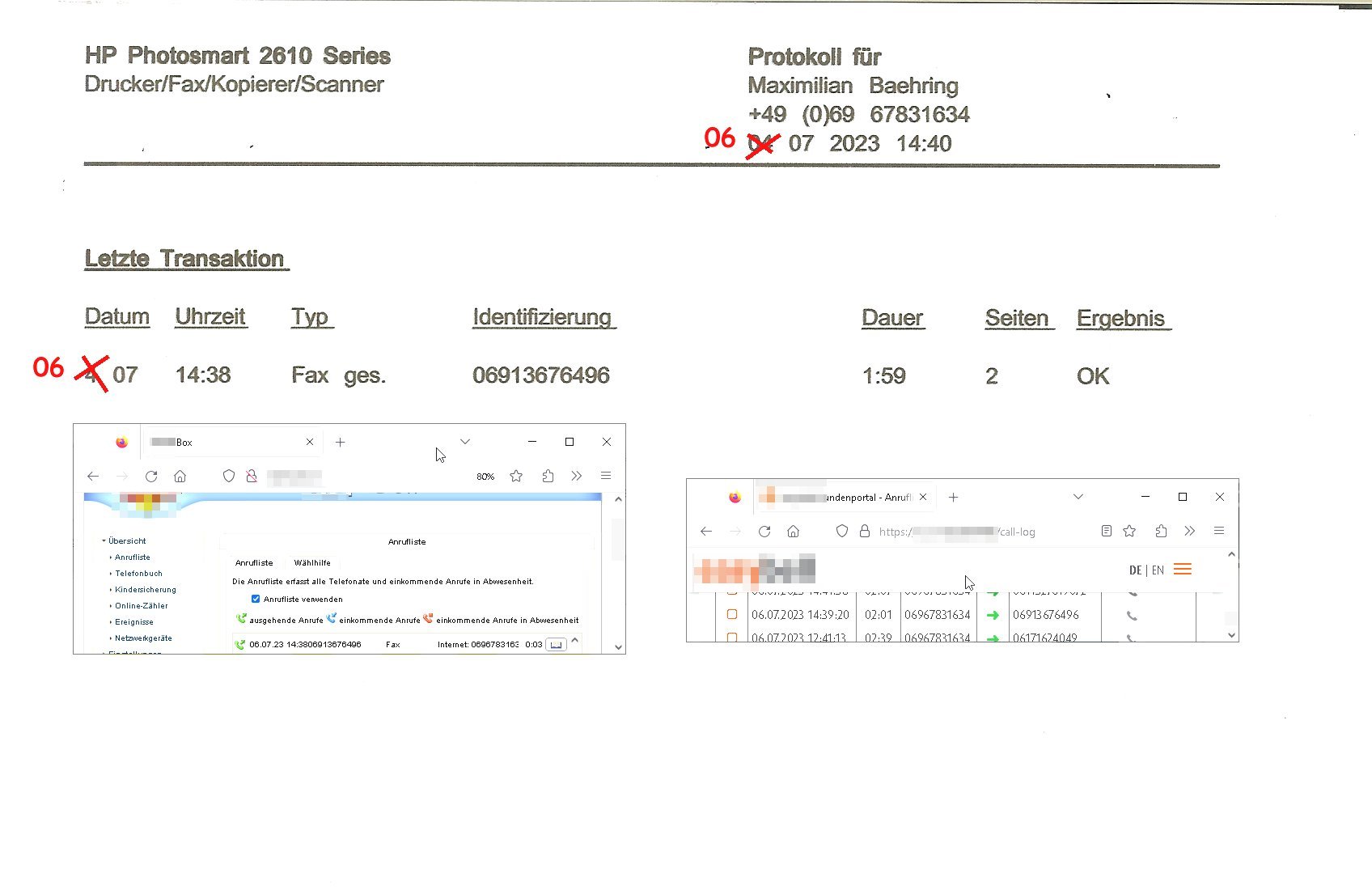
Task: Click the 'Internet: 069678316' entry in call list
Action: [x=478, y=645]
